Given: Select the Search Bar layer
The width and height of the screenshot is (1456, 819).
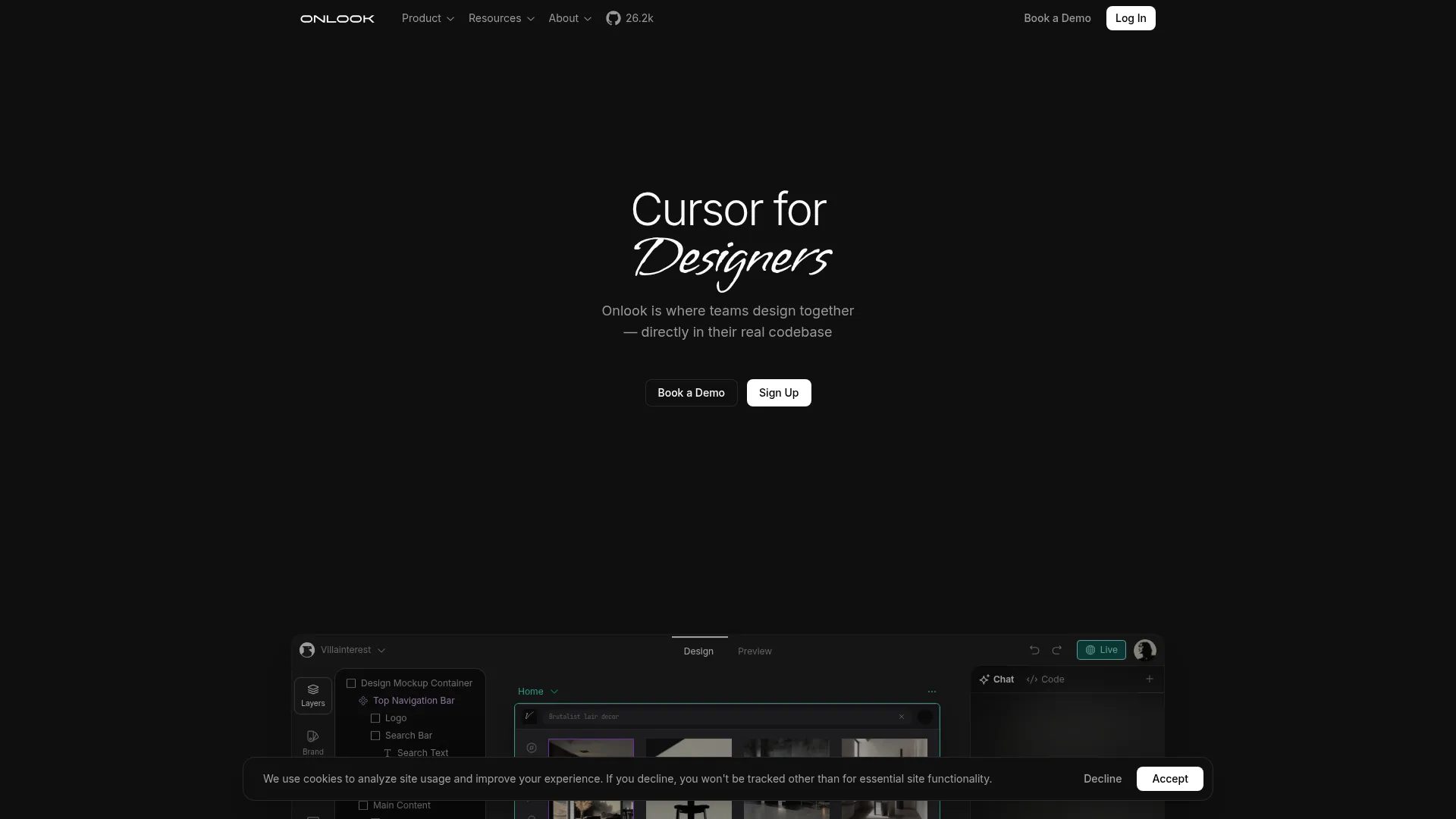Looking at the screenshot, I should pyautogui.click(x=410, y=736).
